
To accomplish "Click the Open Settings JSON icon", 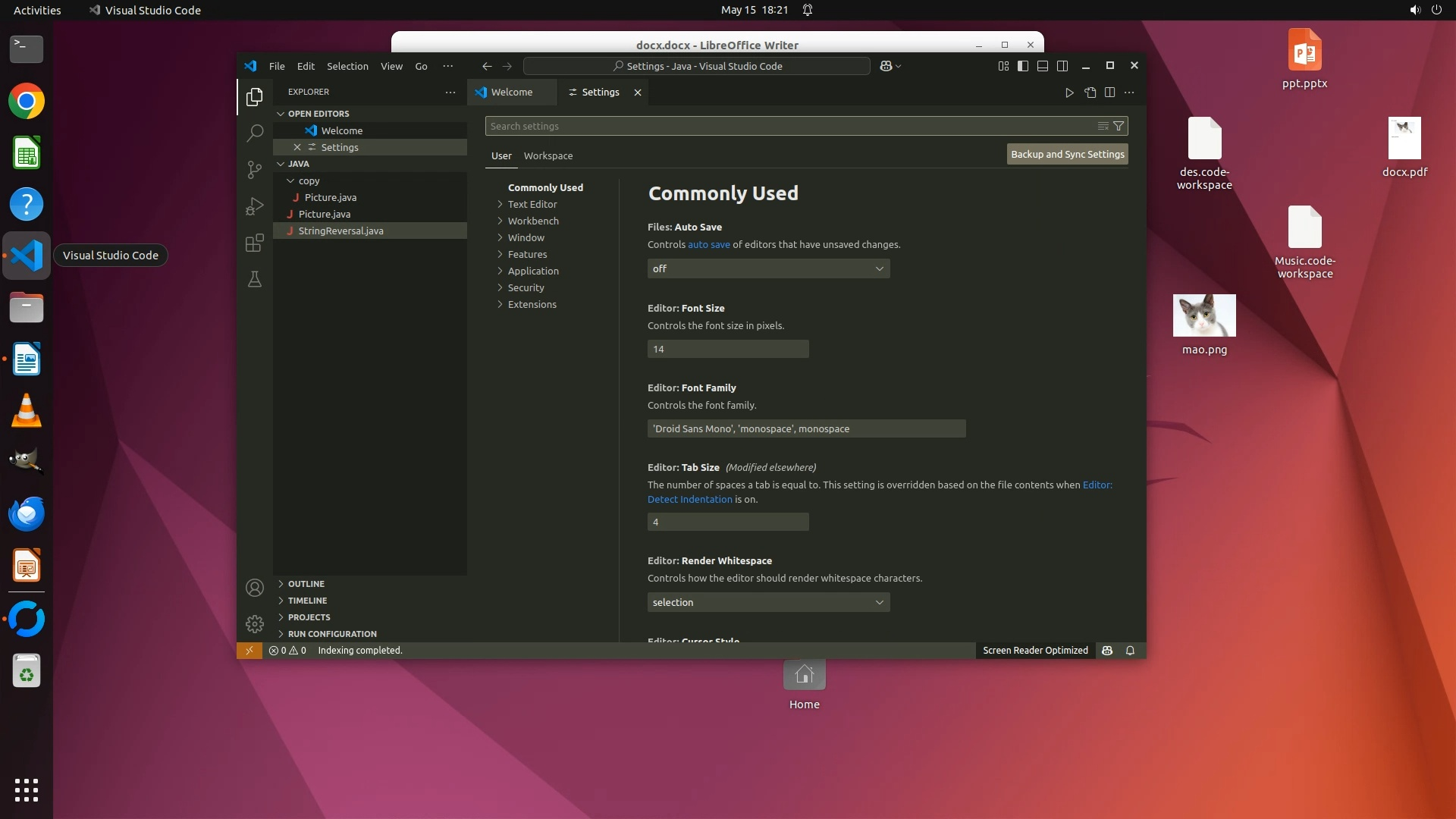I will [x=1090, y=93].
